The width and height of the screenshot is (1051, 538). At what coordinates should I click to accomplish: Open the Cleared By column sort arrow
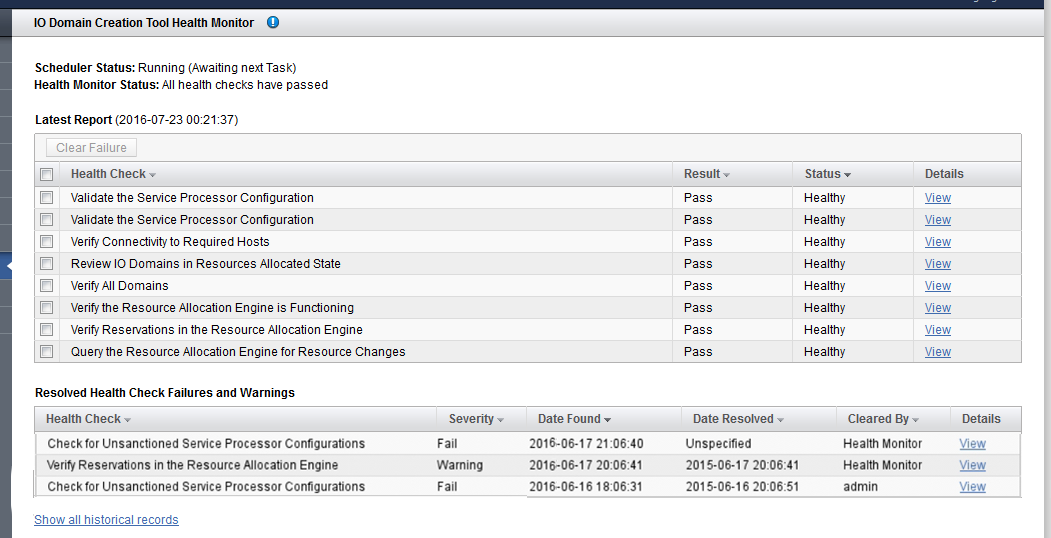[916, 420]
